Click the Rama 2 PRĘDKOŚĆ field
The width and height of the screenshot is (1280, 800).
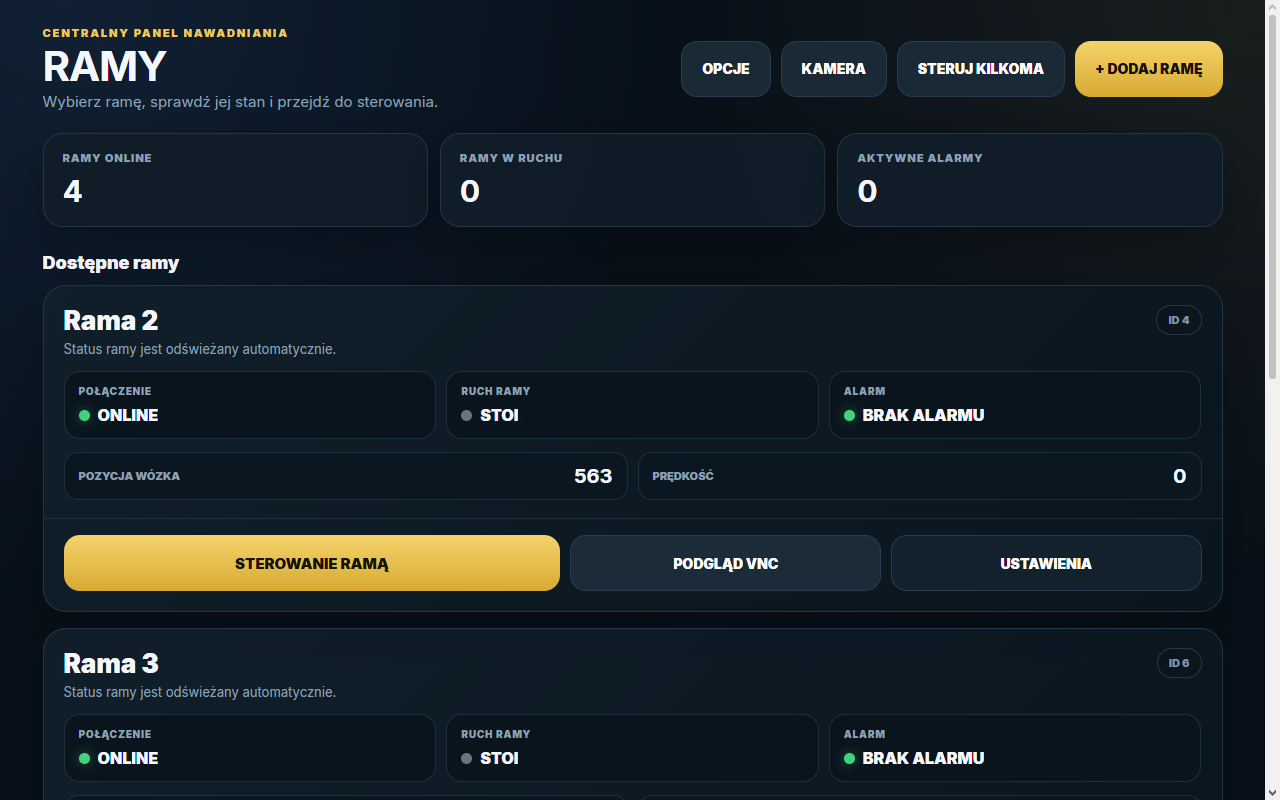point(920,476)
